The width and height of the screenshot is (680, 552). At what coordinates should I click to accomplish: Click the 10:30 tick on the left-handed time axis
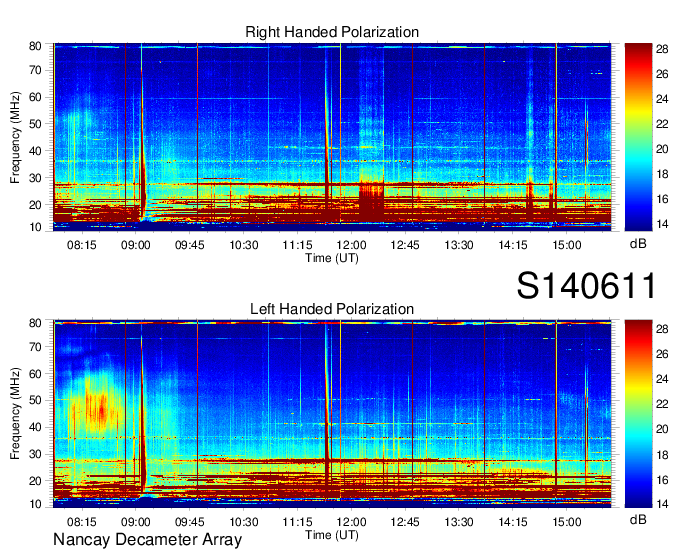[244, 521]
